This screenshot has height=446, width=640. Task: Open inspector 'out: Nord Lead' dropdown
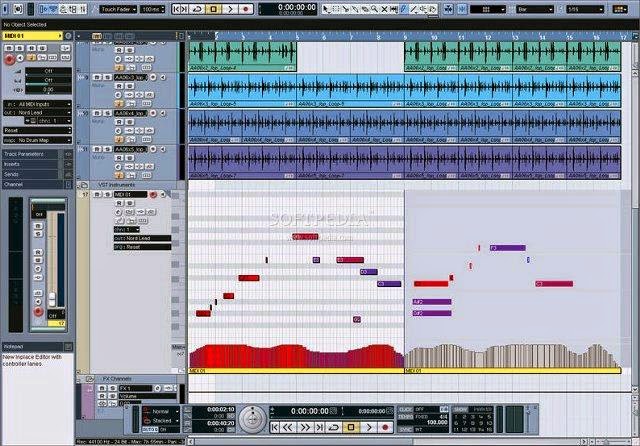38,112
